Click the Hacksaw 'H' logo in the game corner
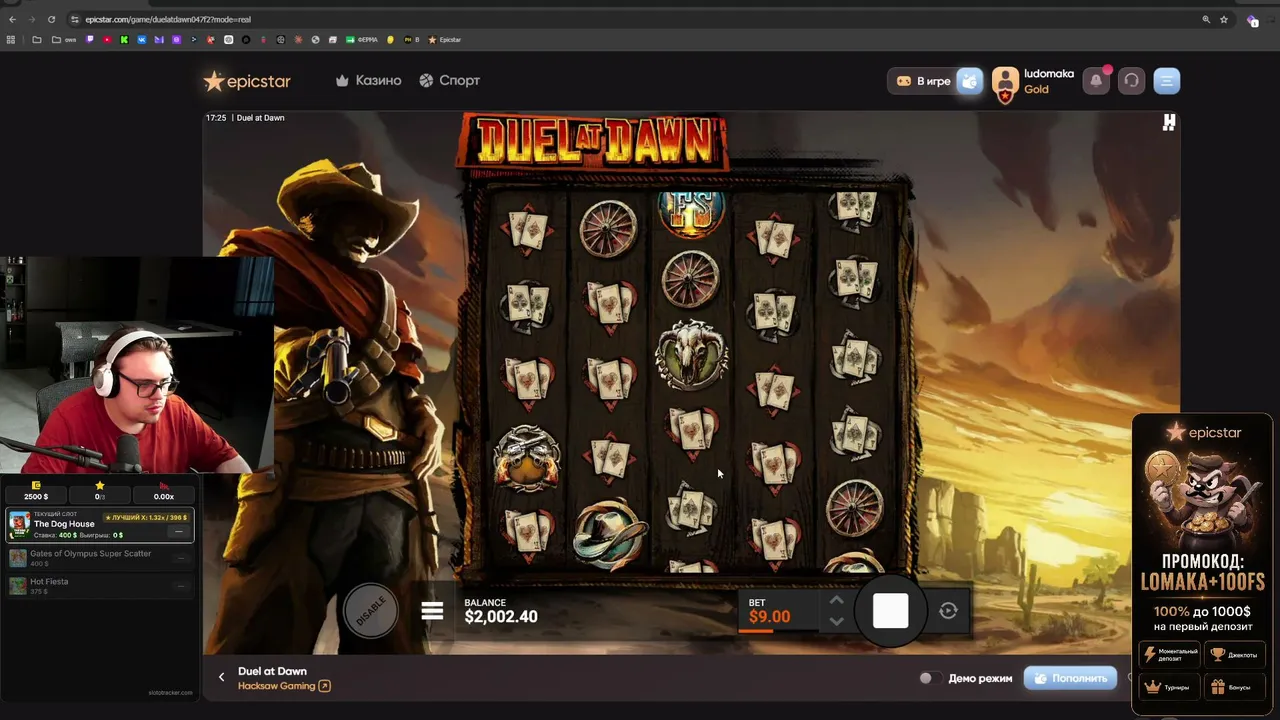This screenshot has width=1280, height=720. point(1168,122)
